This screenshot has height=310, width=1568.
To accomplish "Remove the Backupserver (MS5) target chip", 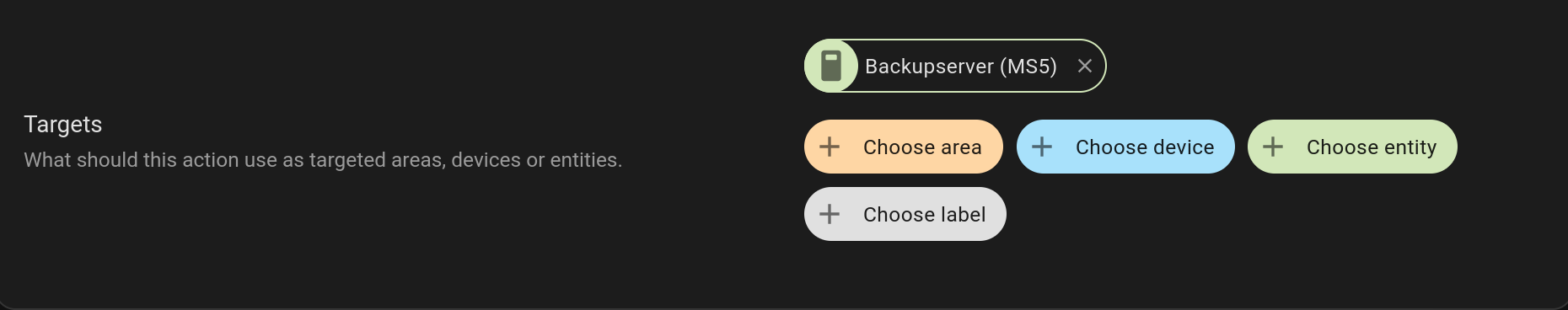I will [1085, 66].
